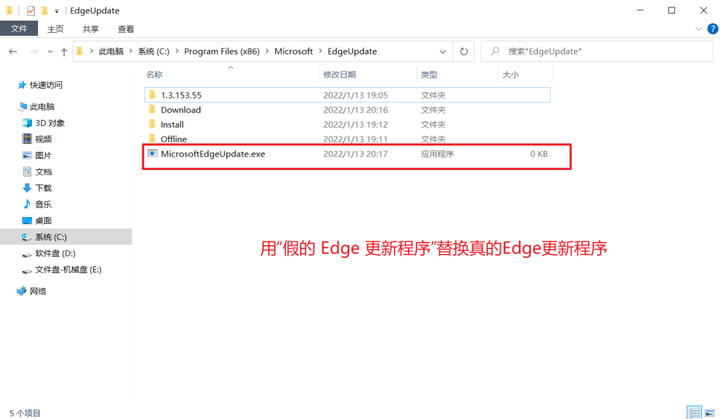Select the 1.3.153.55 folder
The width and height of the screenshot is (720, 419).
pos(347,95)
